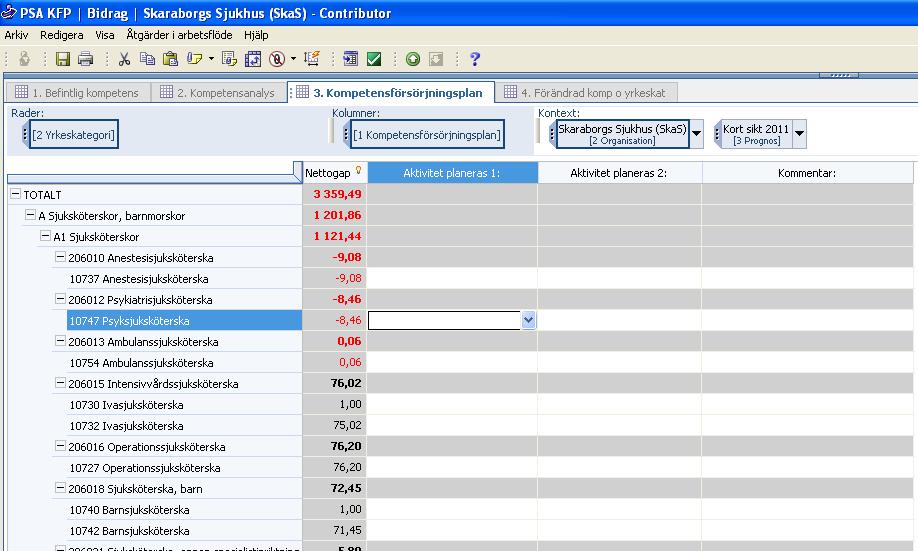The width and height of the screenshot is (918, 551).
Task: Open the Hjälp menu
Action: 256,35
